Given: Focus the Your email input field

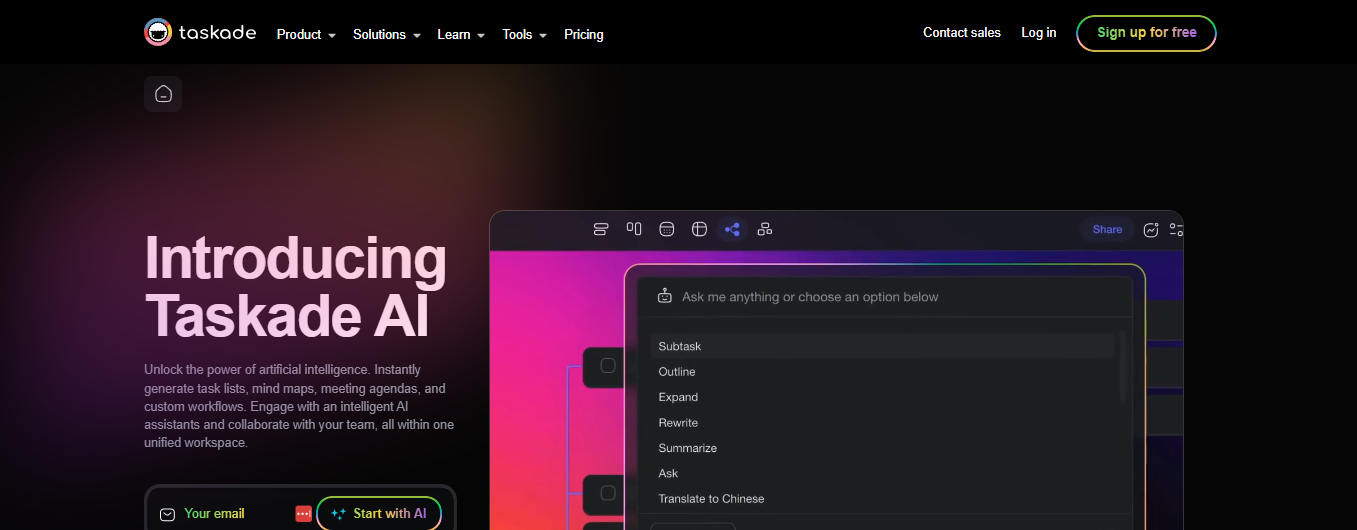Looking at the screenshot, I should coord(238,514).
